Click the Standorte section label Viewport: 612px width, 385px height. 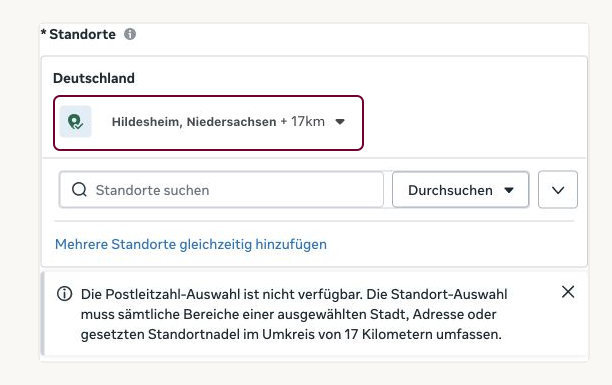[82, 34]
